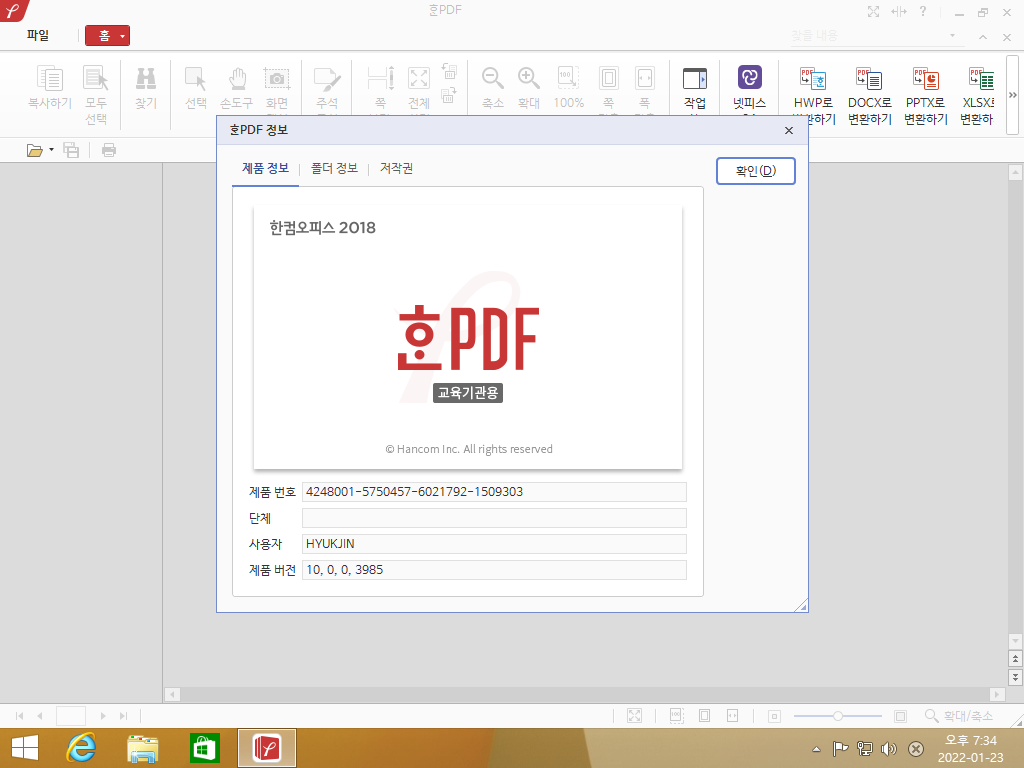Switch to the 저작권 tab
1024x768 pixels.
click(x=396, y=168)
